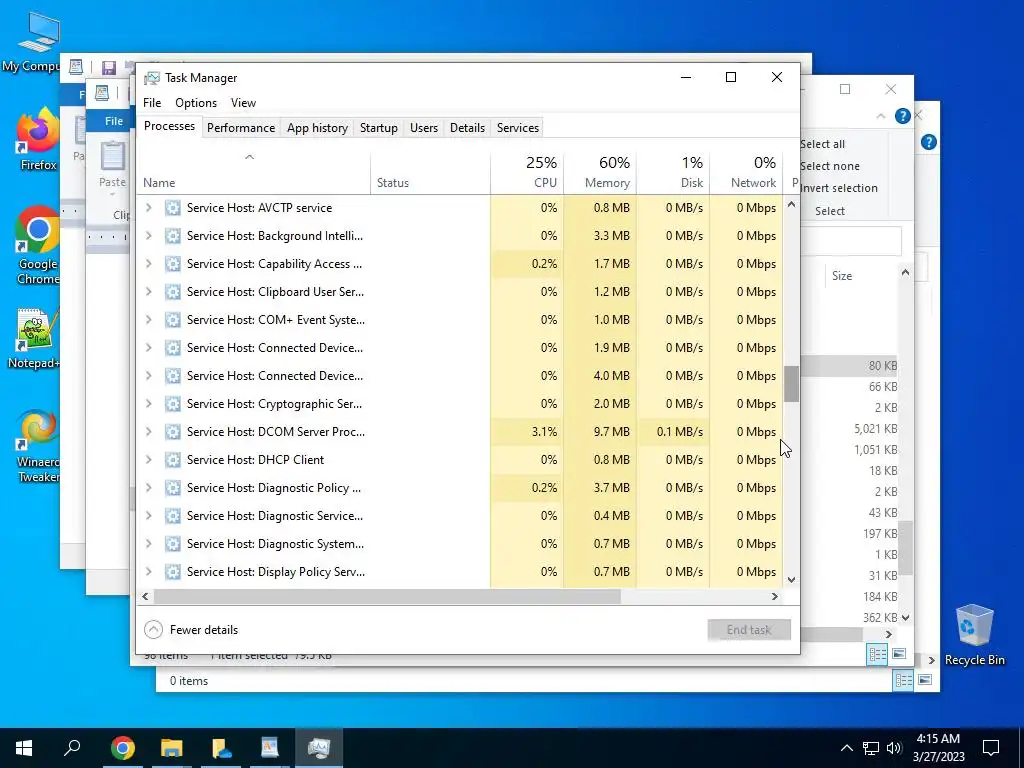
Task: Click Select none in Explorer ribbon
Action: [829, 166]
